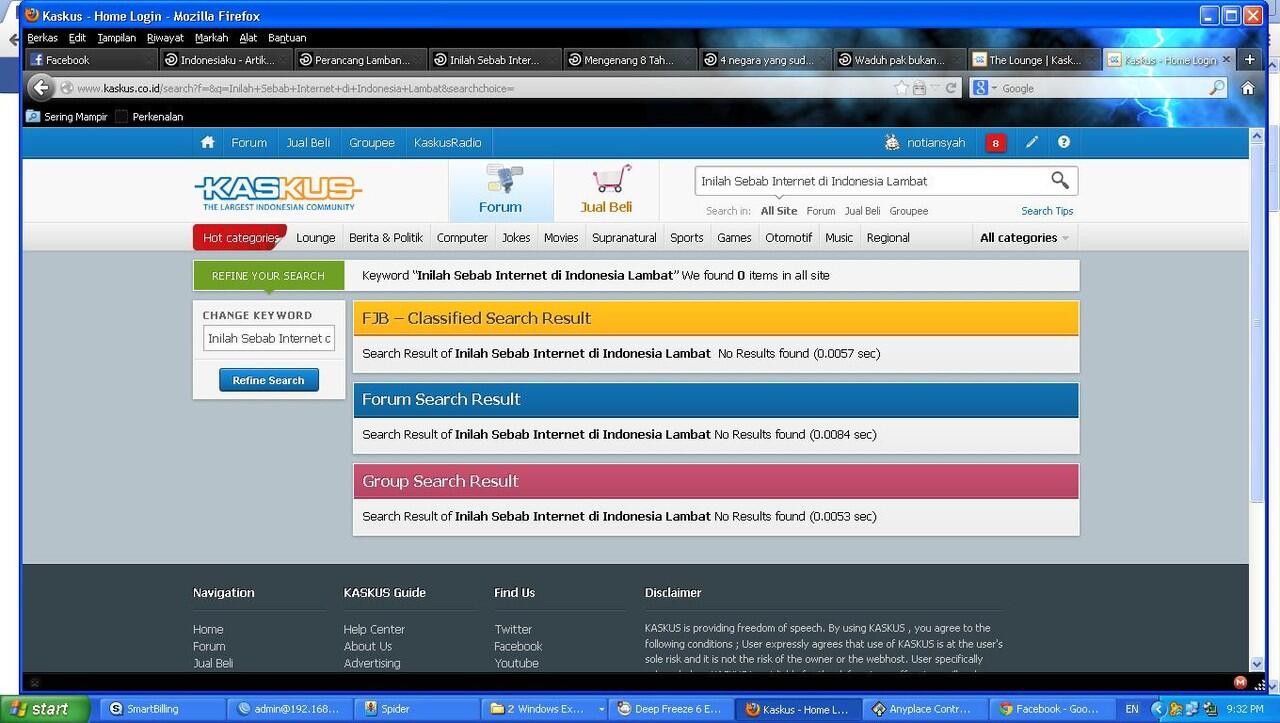Open the Bantuan menu
The image size is (1280, 723).
(x=287, y=38)
